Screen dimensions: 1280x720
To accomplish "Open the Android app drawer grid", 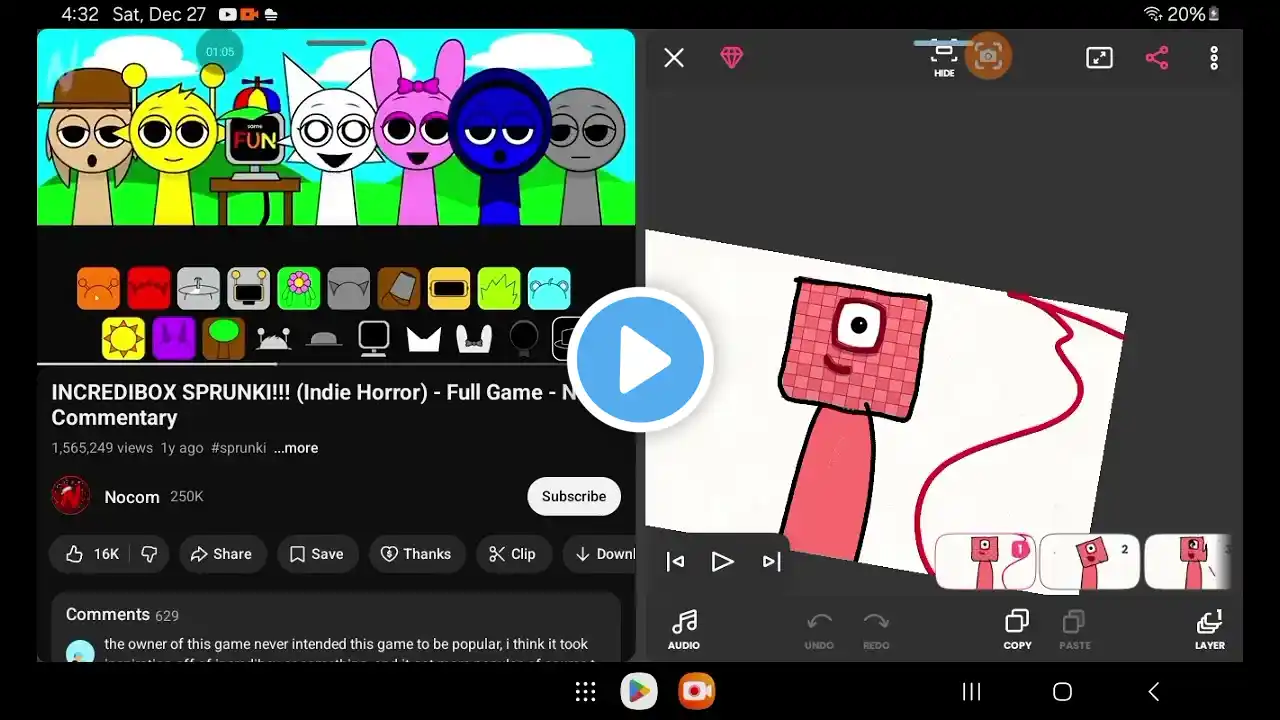I will click(586, 692).
